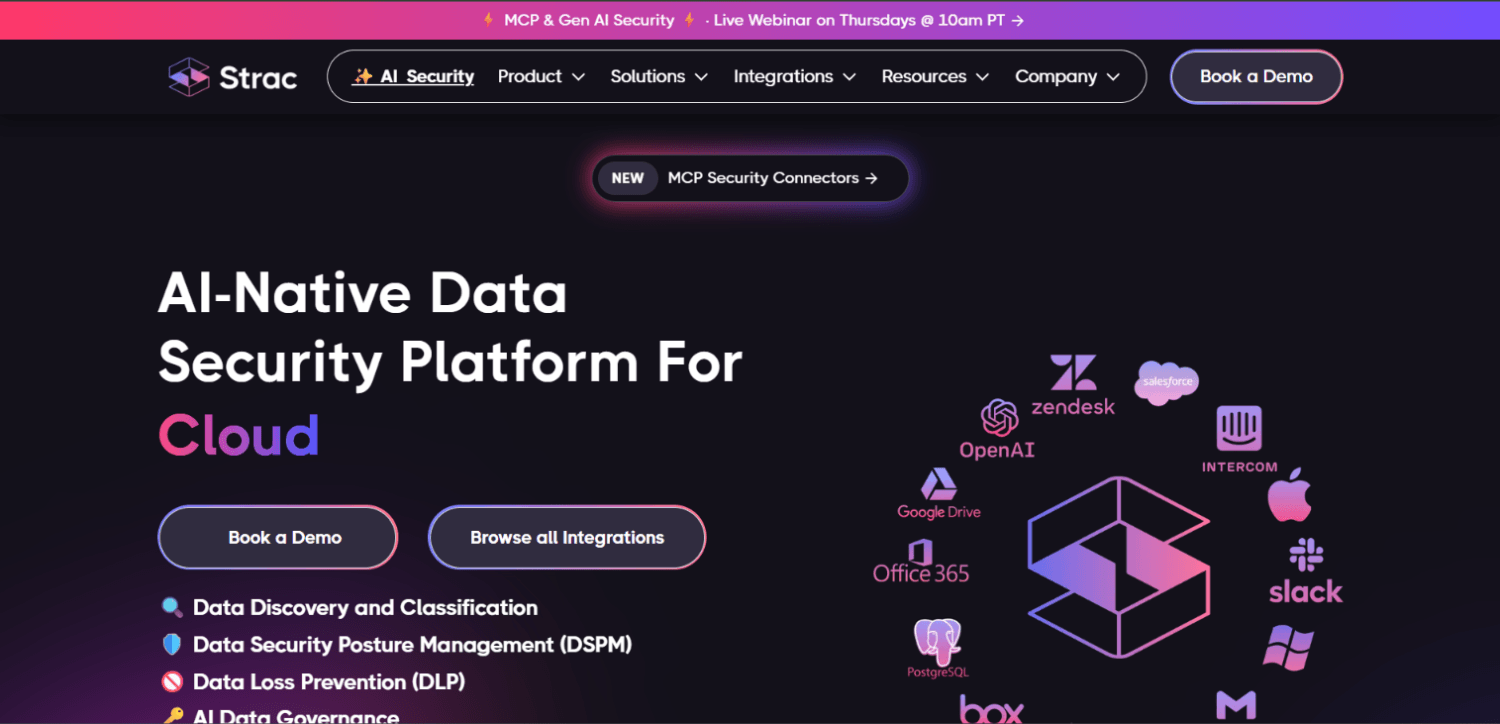Click the NEW badge in announcement pill
Image resolution: width=1500 pixels, height=724 pixels.
click(x=628, y=178)
